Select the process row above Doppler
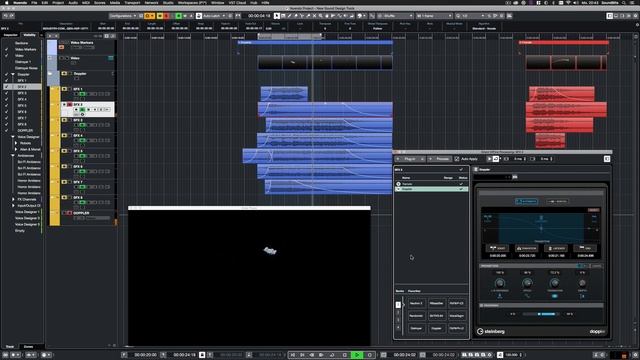The image size is (640, 360). click(431, 184)
